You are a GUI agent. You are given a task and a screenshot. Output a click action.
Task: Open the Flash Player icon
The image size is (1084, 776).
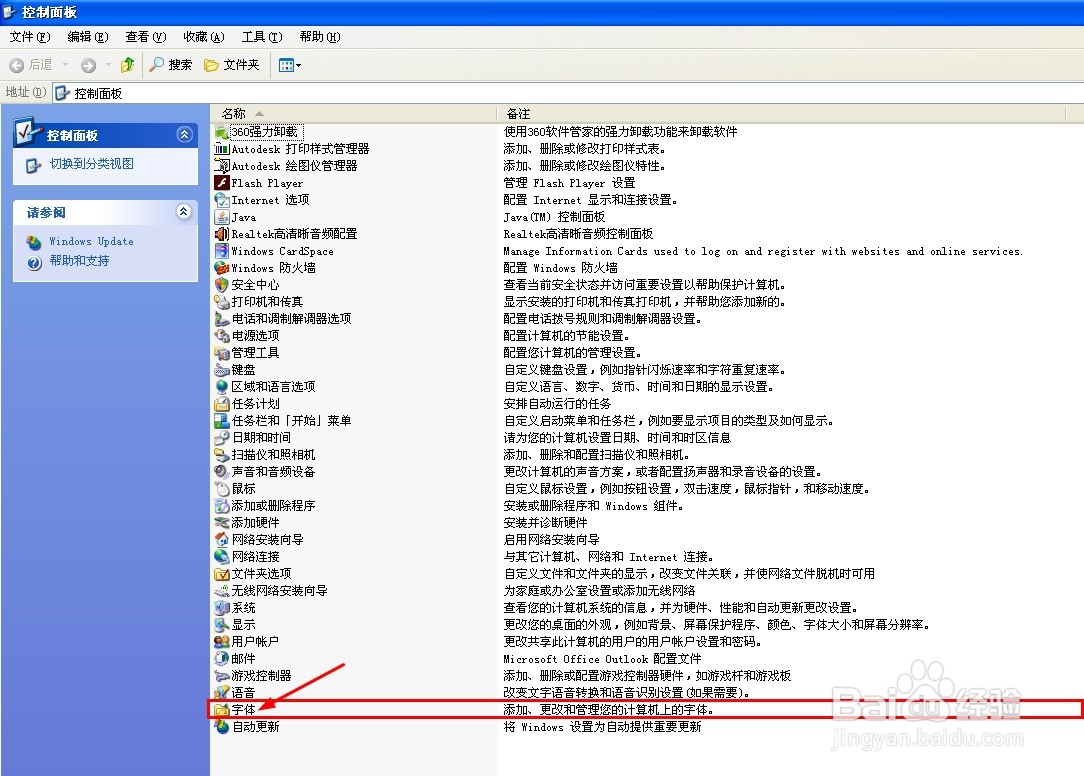click(221, 183)
